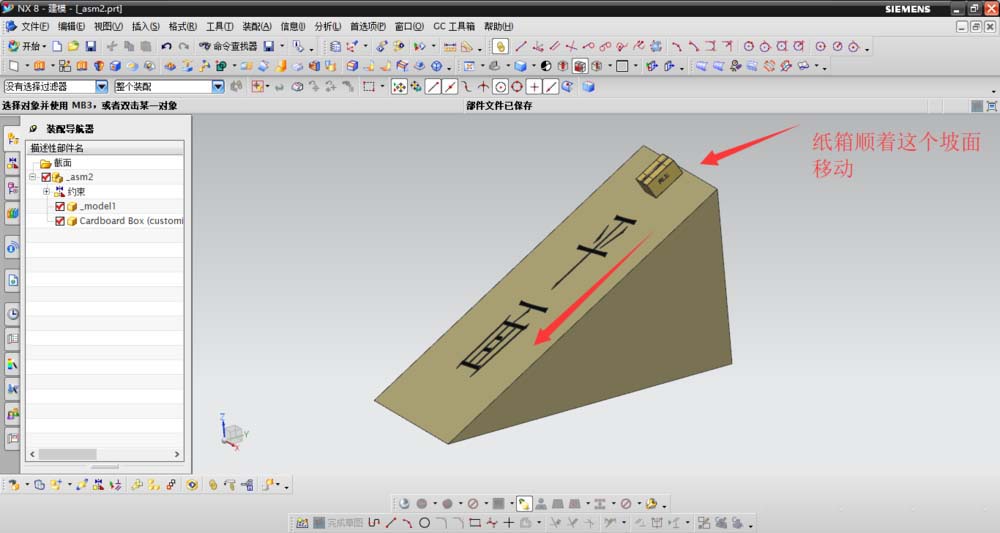Click the navigator horizontal scrollbar left arrow
The width and height of the screenshot is (1000, 533).
(33, 454)
